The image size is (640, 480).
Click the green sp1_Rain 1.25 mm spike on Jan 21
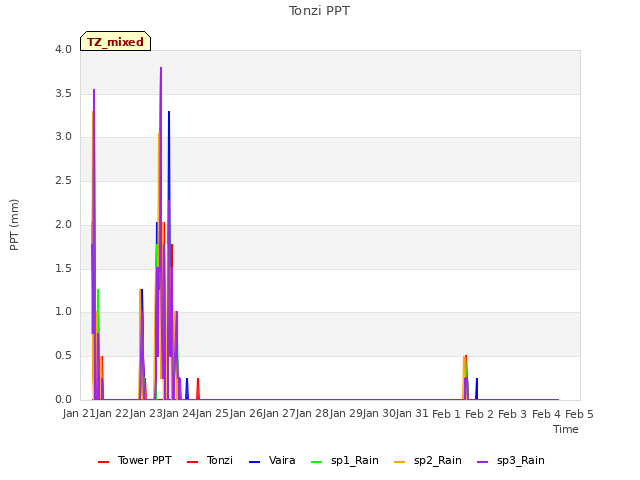(x=98, y=291)
